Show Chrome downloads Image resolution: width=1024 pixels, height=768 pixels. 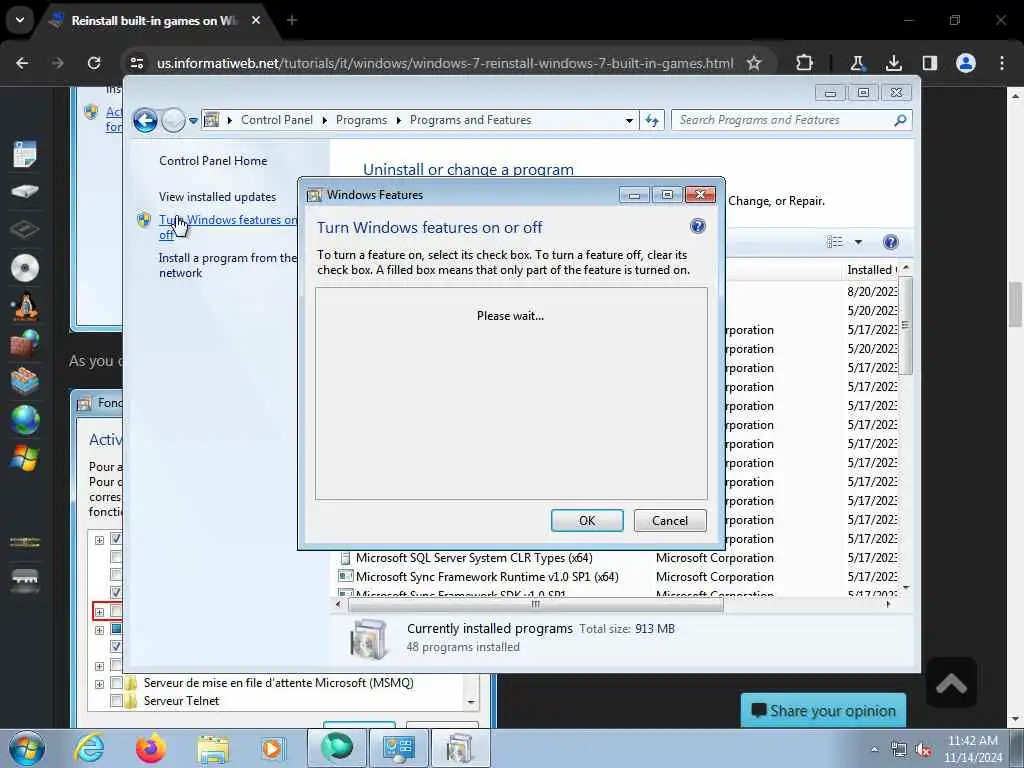893,63
